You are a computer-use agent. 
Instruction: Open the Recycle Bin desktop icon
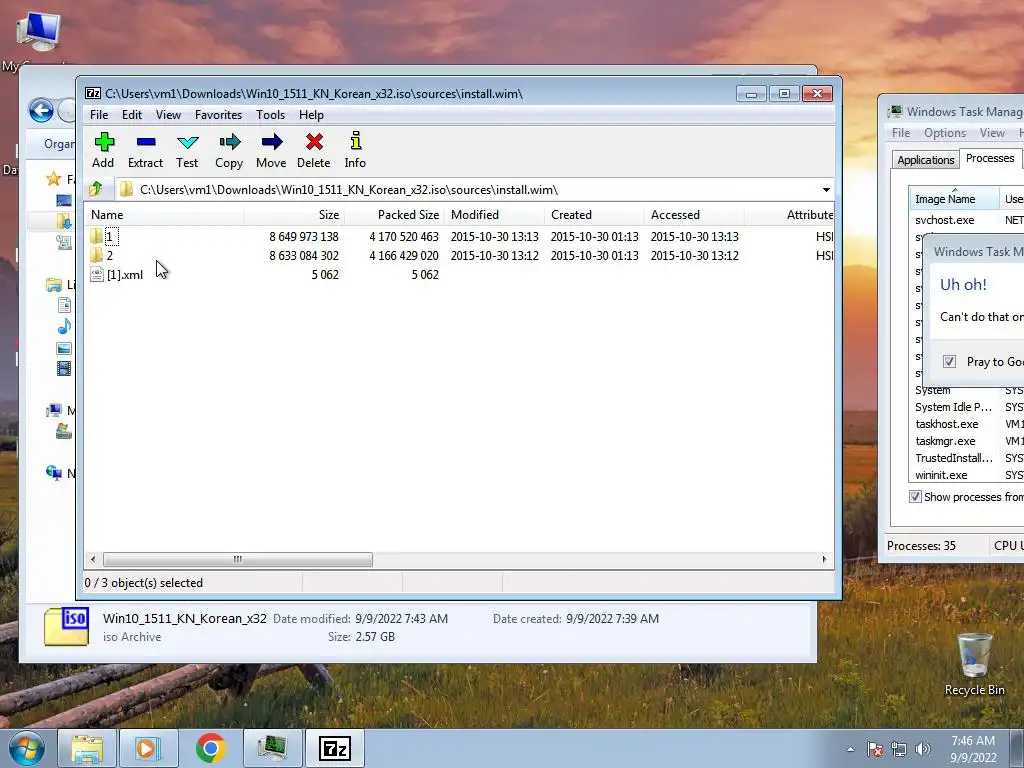(974, 664)
